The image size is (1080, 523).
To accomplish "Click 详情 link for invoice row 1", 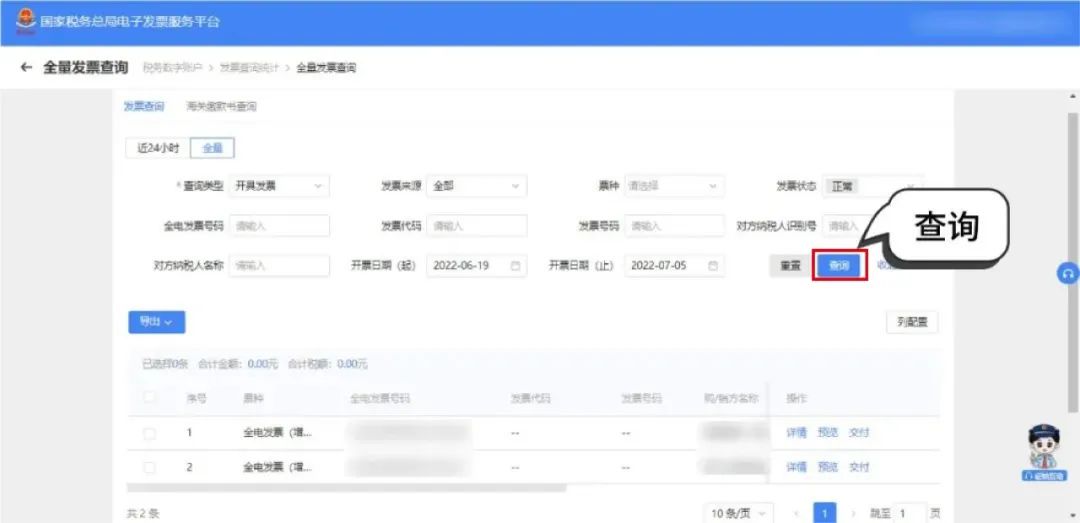I will [796, 433].
